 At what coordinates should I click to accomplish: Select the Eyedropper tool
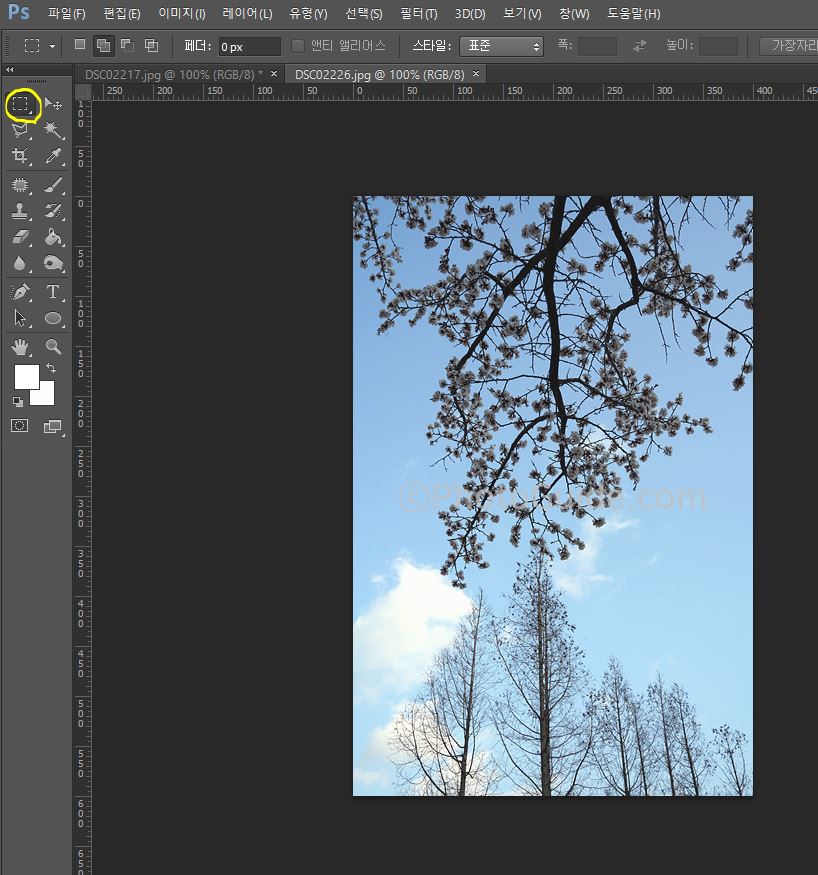53,156
